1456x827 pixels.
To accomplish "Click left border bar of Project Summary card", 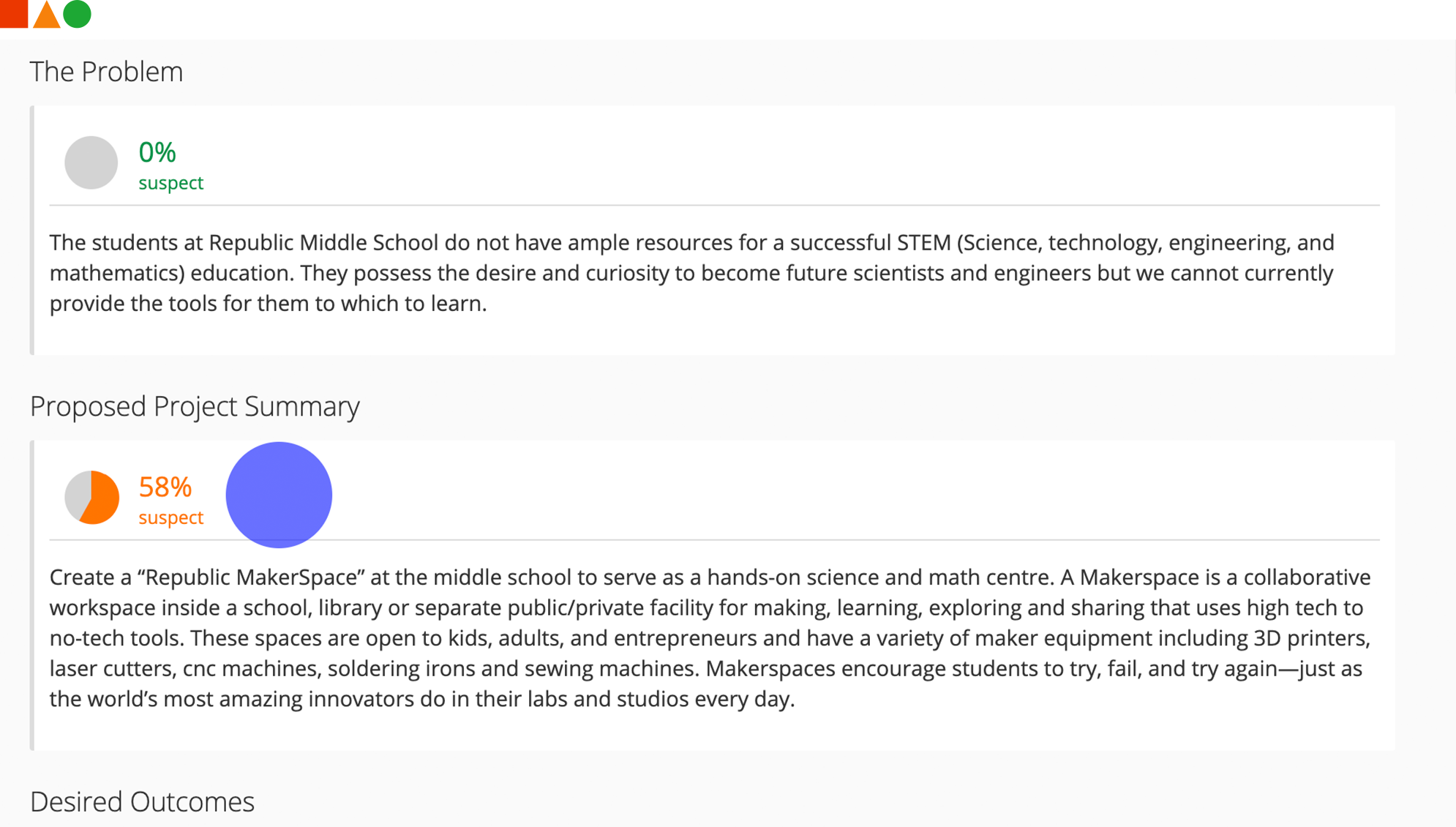I will tap(32, 595).
